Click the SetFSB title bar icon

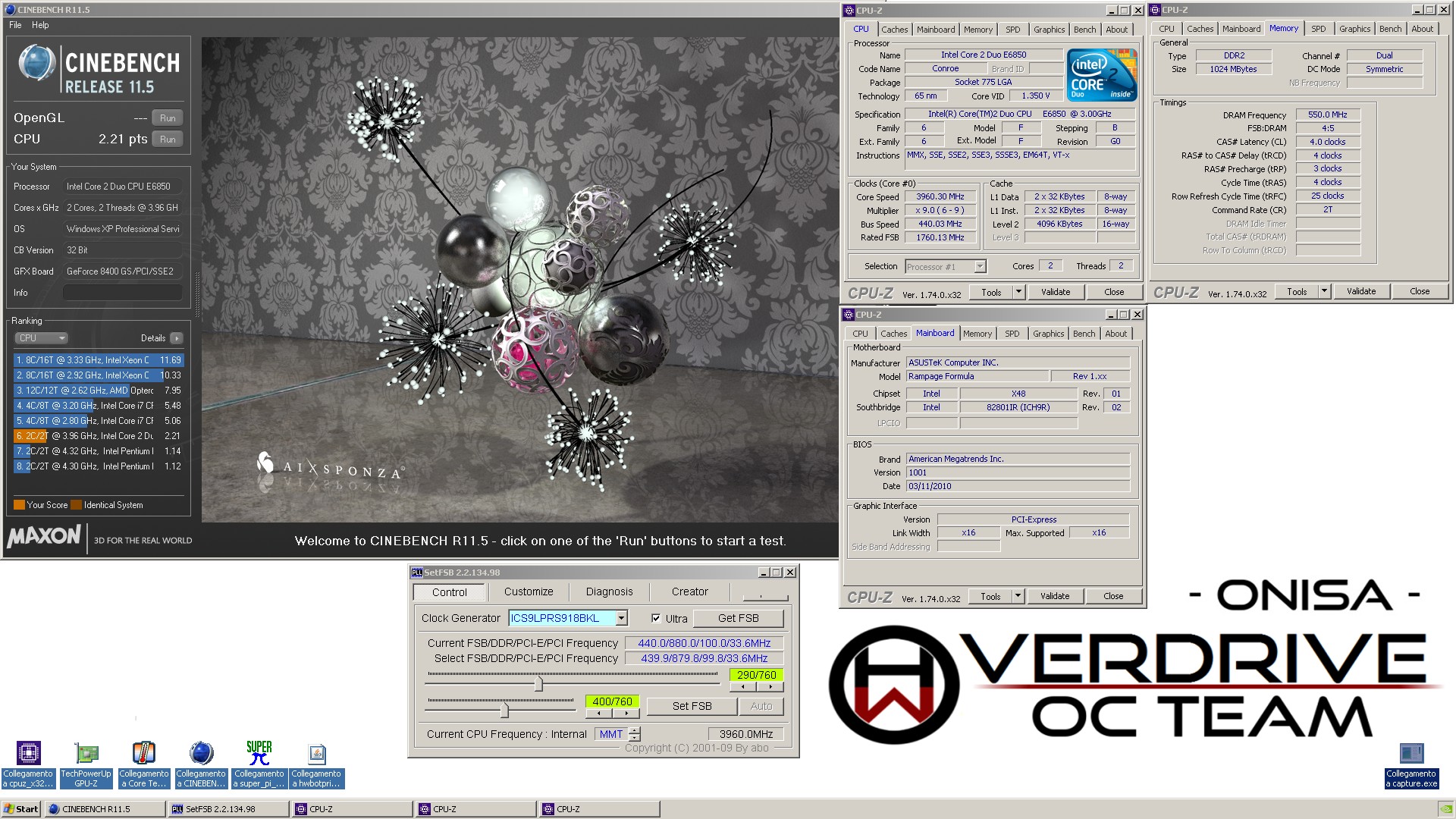pyautogui.click(x=416, y=573)
